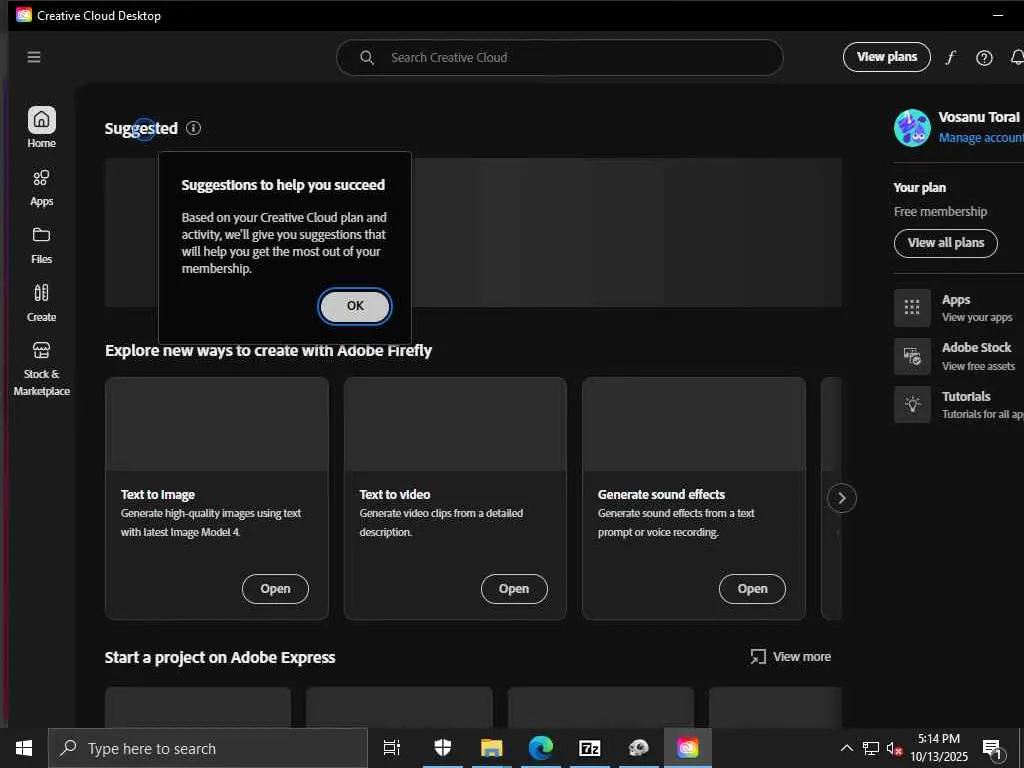Click 'Start a project on Adobe Express' heading
The width and height of the screenshot is (1024, 768).
click(220, 657)
